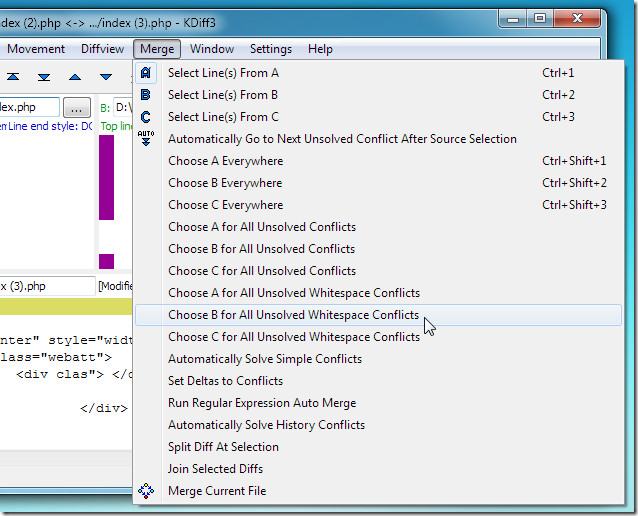
Task: Choose C for All Unsolved Conflicts
Action: [x=378, y=271]
